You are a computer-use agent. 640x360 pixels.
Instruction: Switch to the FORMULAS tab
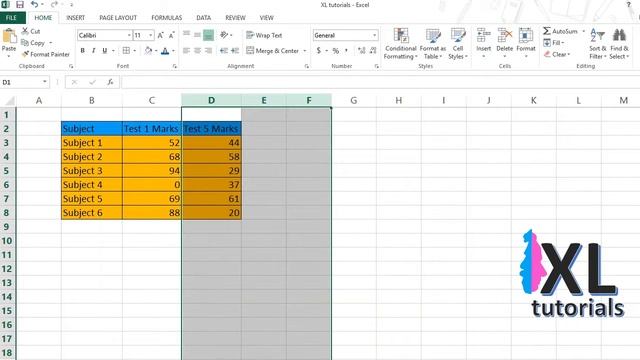coord(167,18)
